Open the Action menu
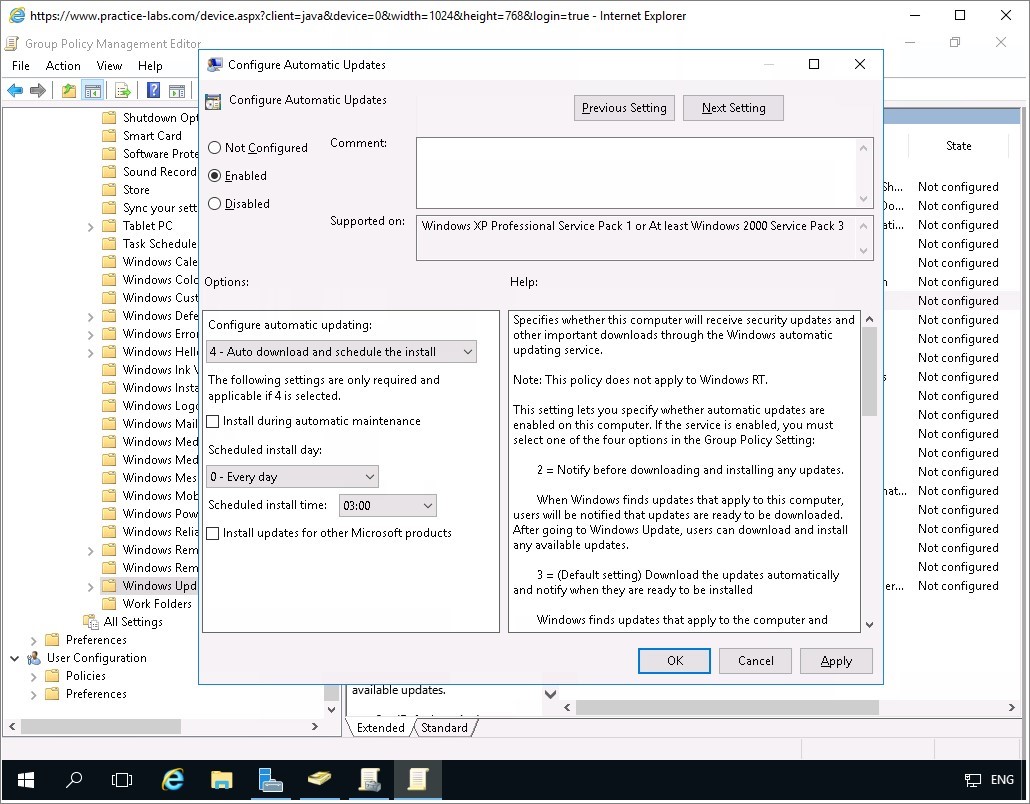The image size is (1030, 804). pos(63,66)
